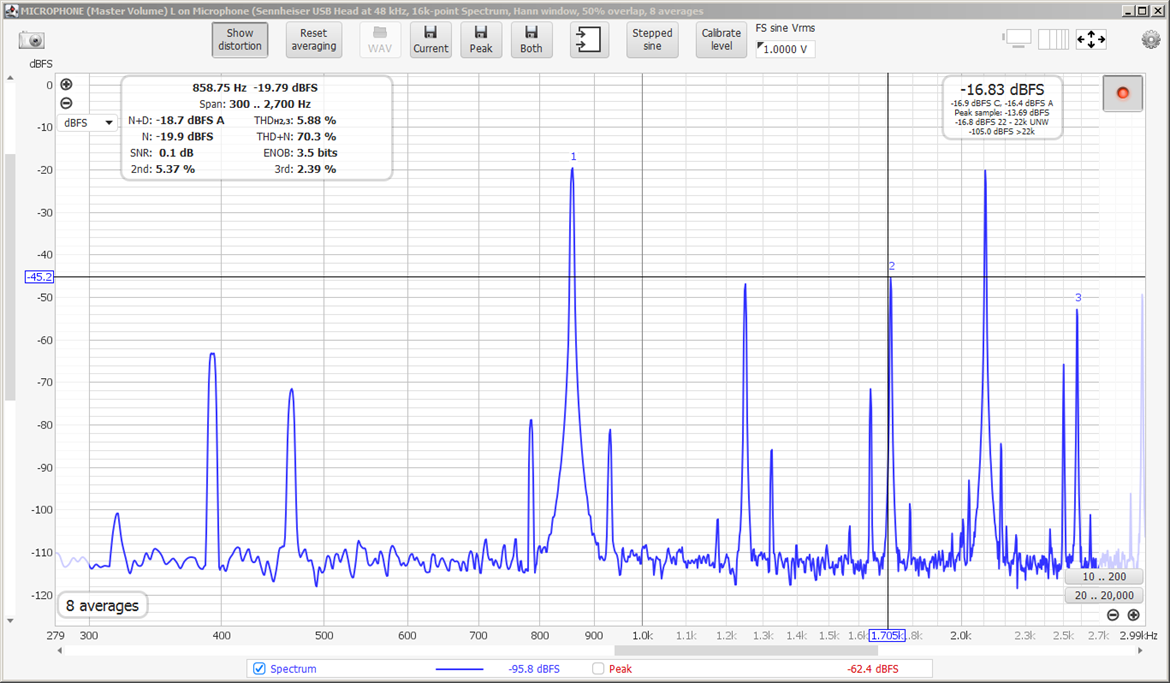The width and height of the screenshot is (1170, 683).
Task: Save the Peak trace
Action: coord(481,39)
